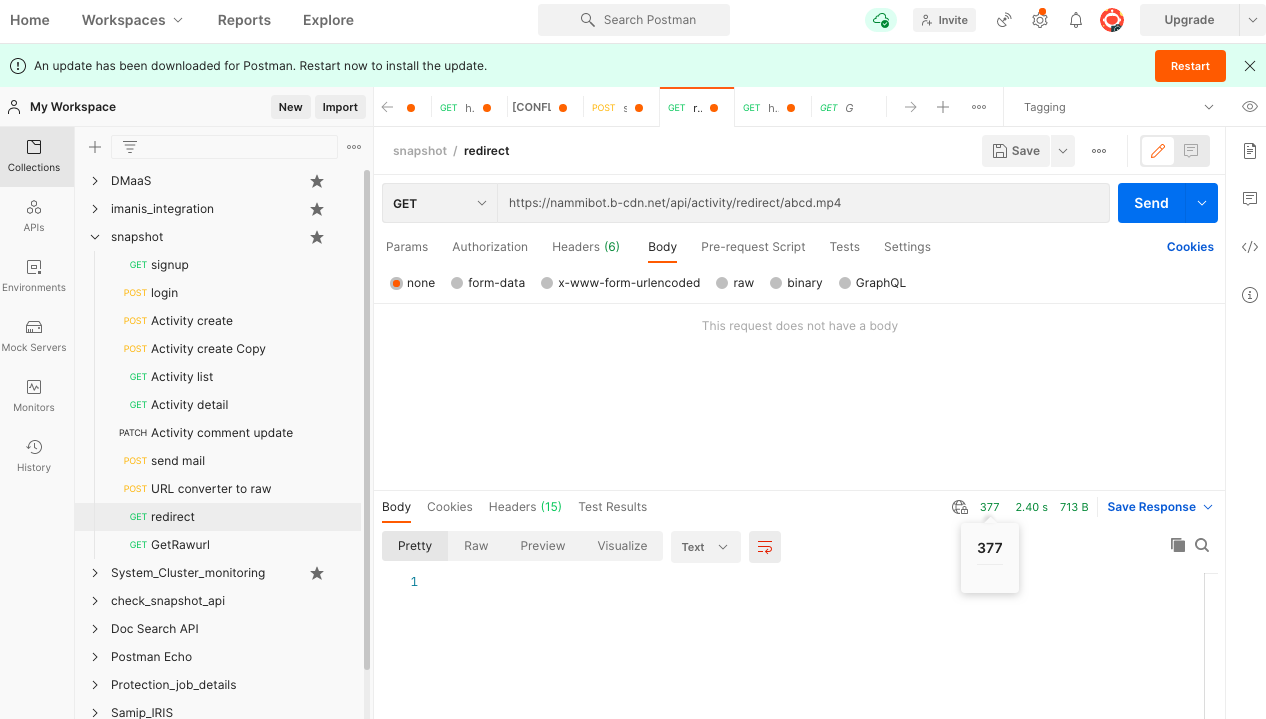Open the Monitors sidebar panel
This screenshot has height=719, width=1266.
pyautogui.click(x=34, y=396)
